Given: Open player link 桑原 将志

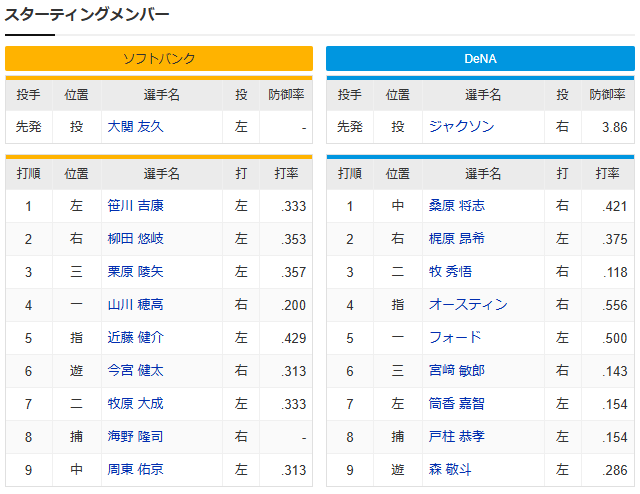Looking at the screenshot, I should point(457,205).
